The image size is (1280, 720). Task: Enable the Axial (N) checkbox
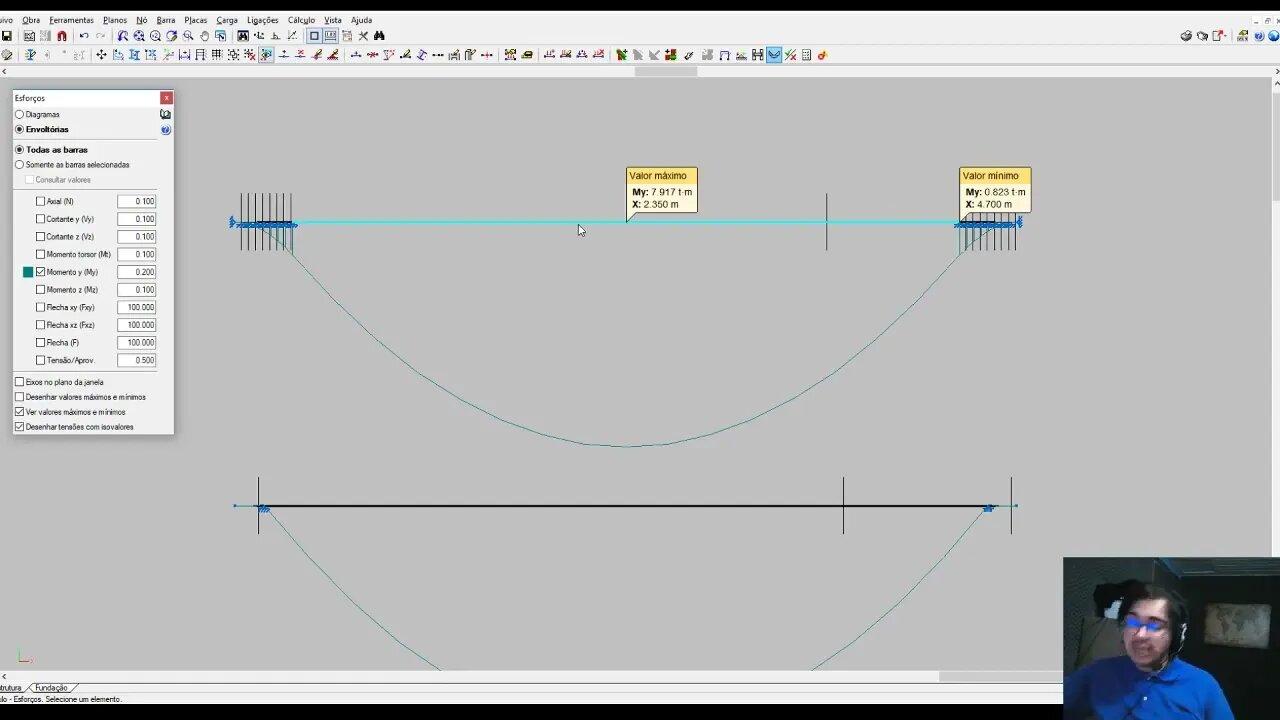(x=40, y=201)
